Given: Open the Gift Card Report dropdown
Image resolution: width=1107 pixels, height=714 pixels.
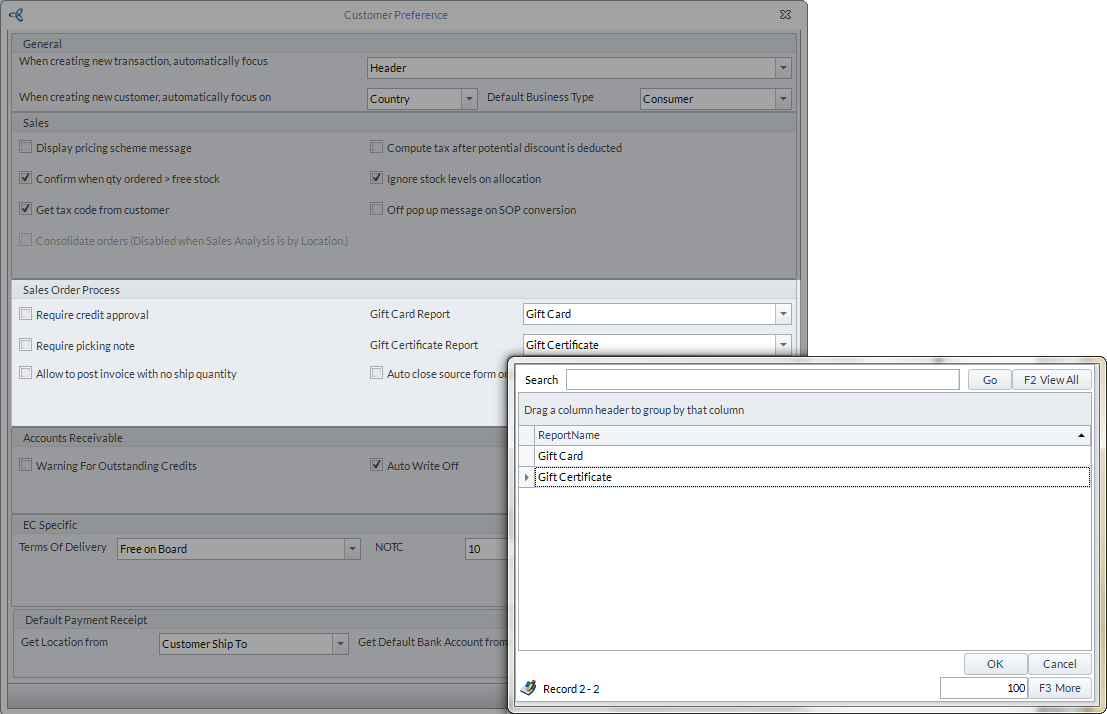Looking at the screenshot, I should 782,314.
